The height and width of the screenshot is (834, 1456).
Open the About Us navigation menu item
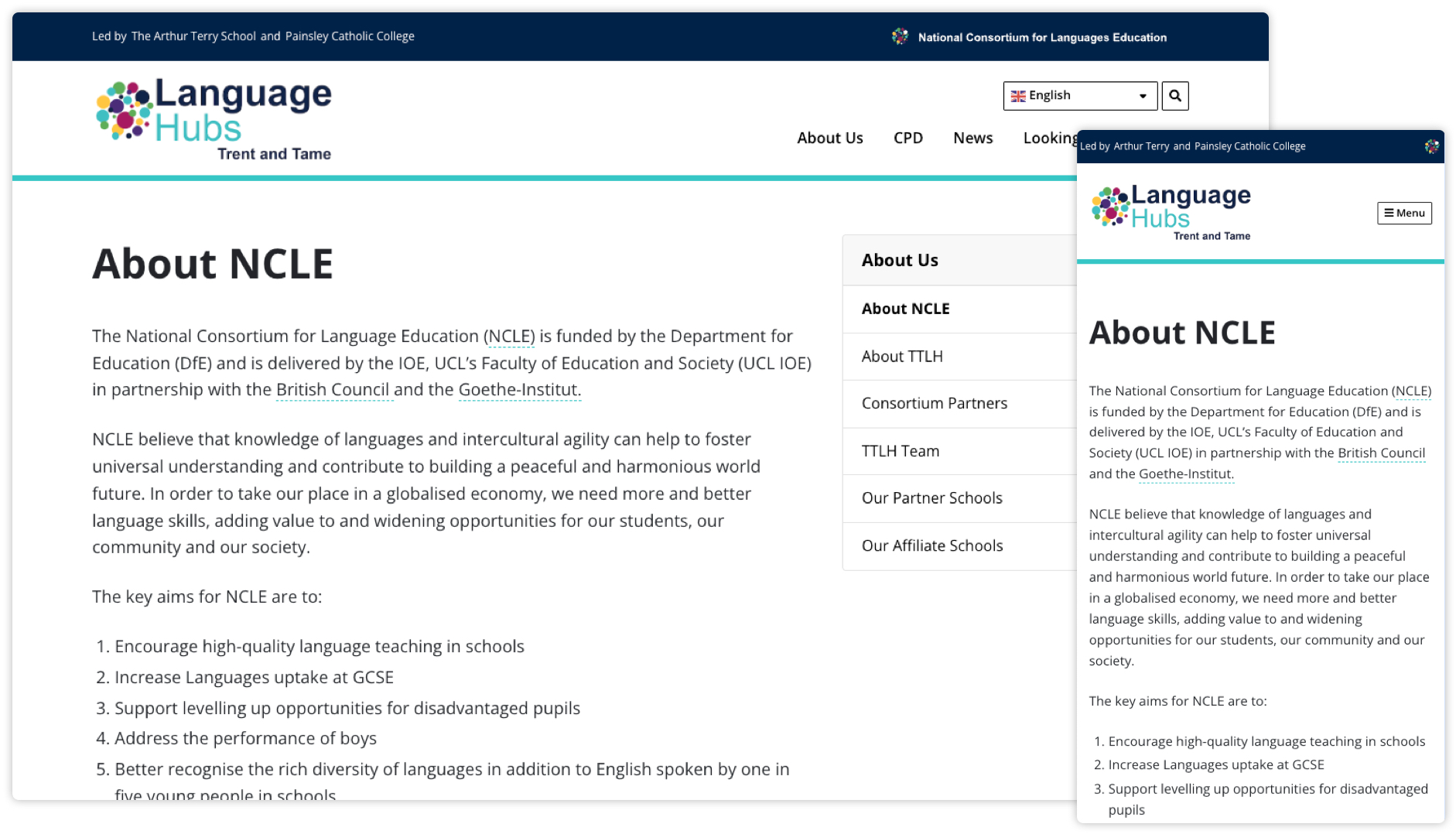pos(830,138)
